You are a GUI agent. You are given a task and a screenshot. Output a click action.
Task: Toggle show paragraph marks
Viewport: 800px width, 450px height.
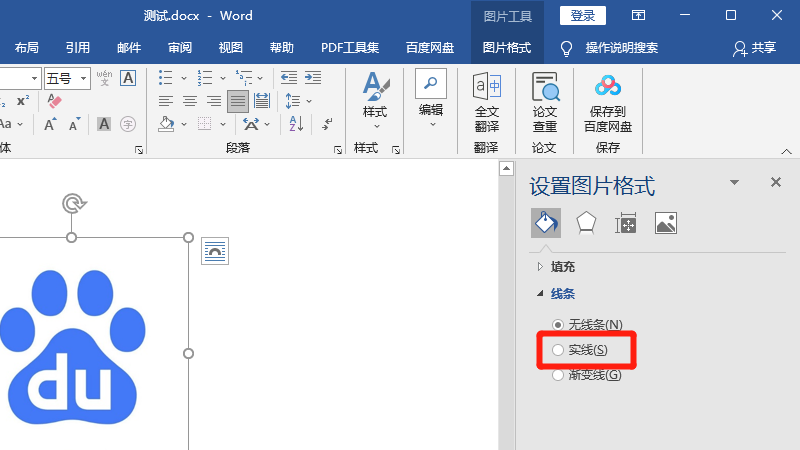point(327,124)
